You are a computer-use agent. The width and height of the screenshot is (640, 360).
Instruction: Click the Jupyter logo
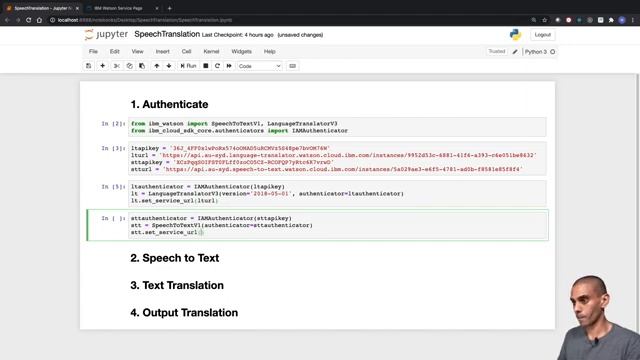click(106, 35)
